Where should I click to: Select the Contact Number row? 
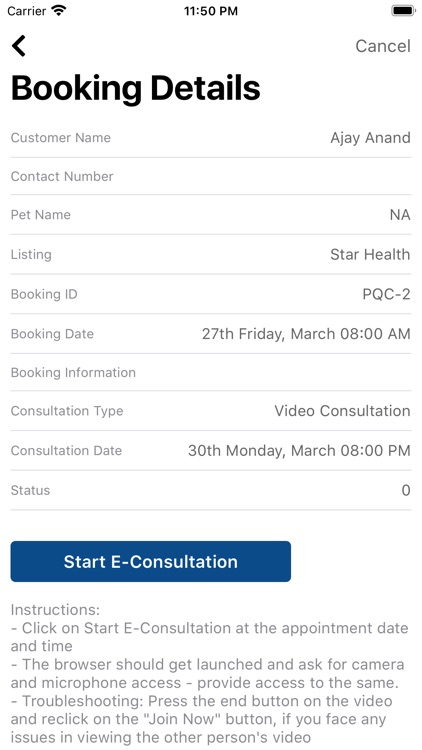coord(211,176)
